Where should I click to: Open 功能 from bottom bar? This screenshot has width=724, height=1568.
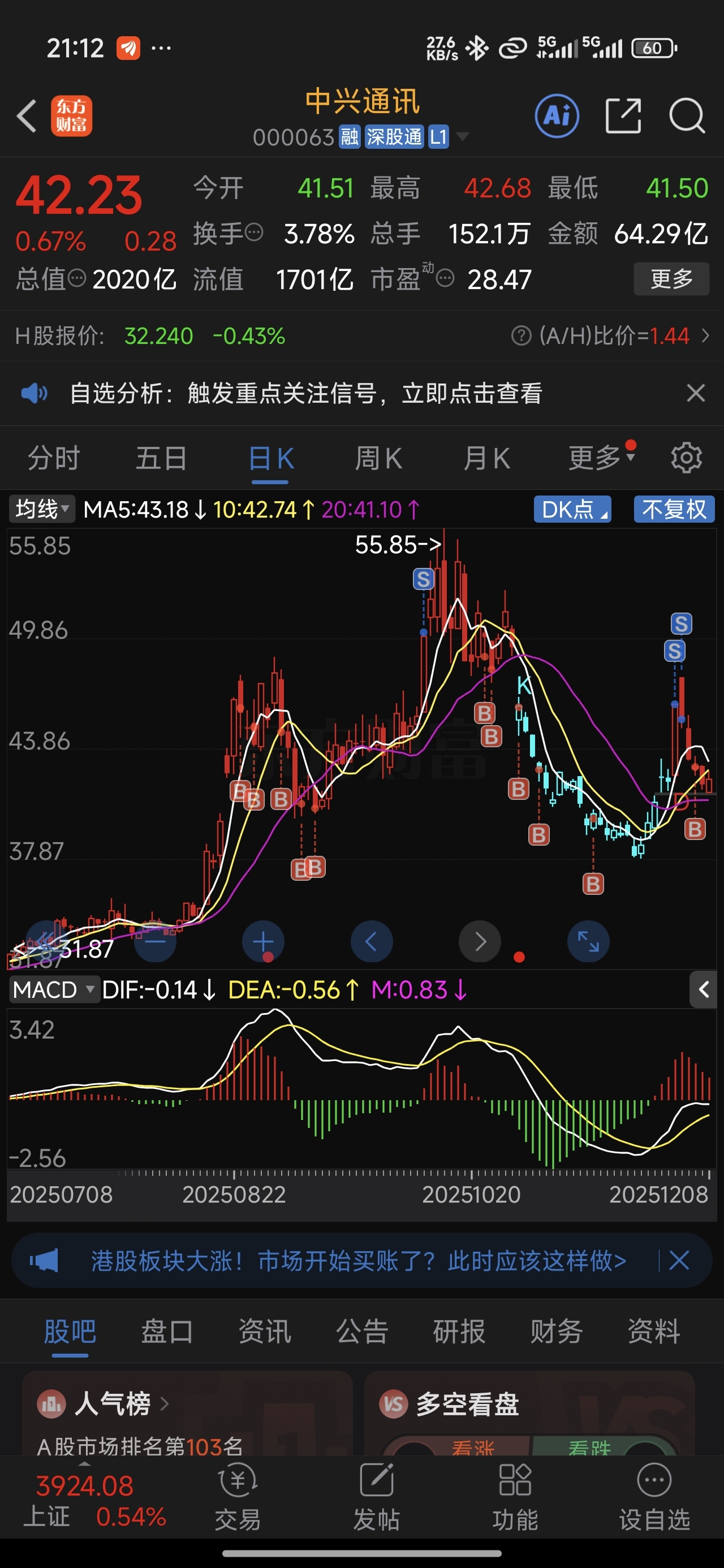coord(515,1496)
